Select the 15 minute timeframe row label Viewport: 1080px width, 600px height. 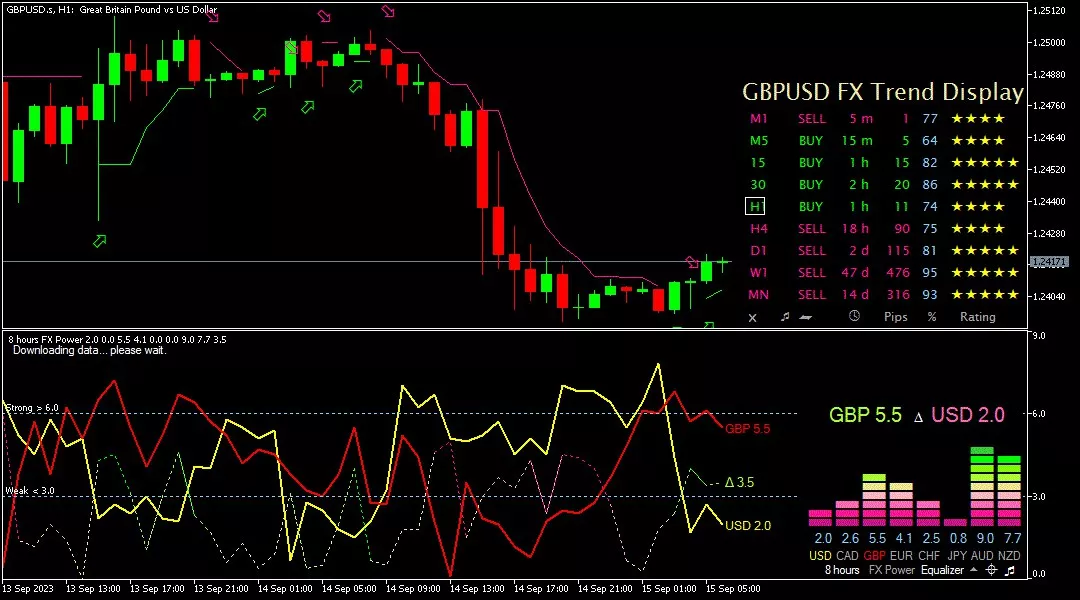758,163
